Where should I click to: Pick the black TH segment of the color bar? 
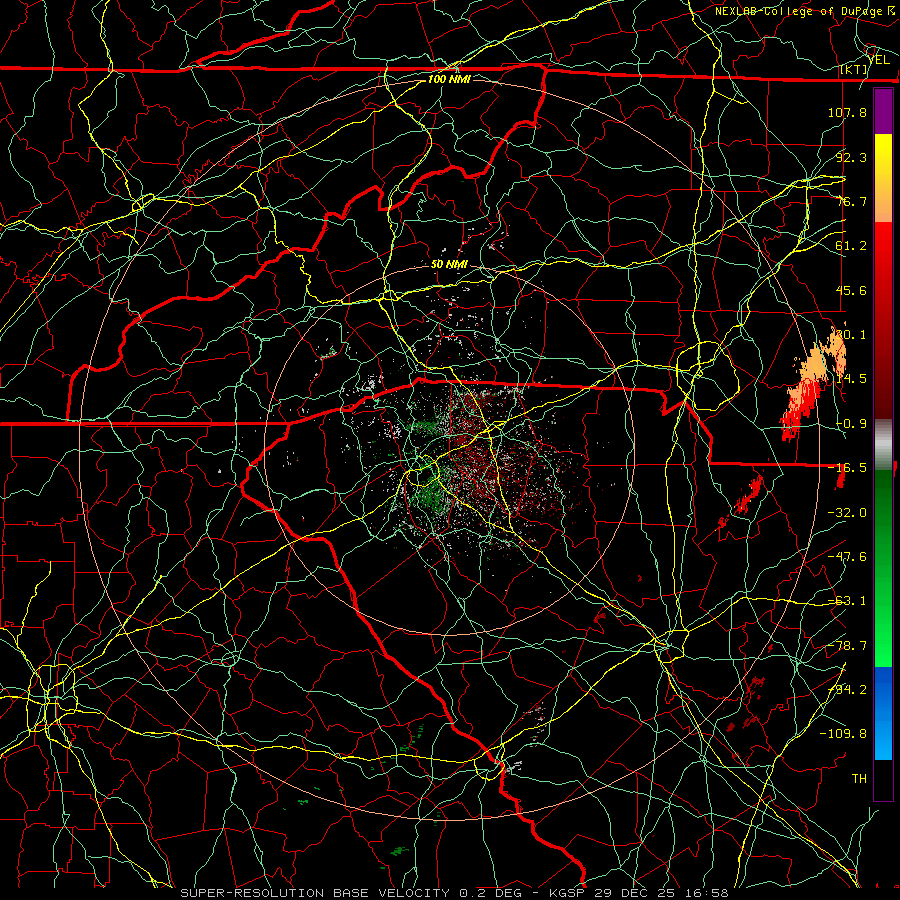pos(883,779)
